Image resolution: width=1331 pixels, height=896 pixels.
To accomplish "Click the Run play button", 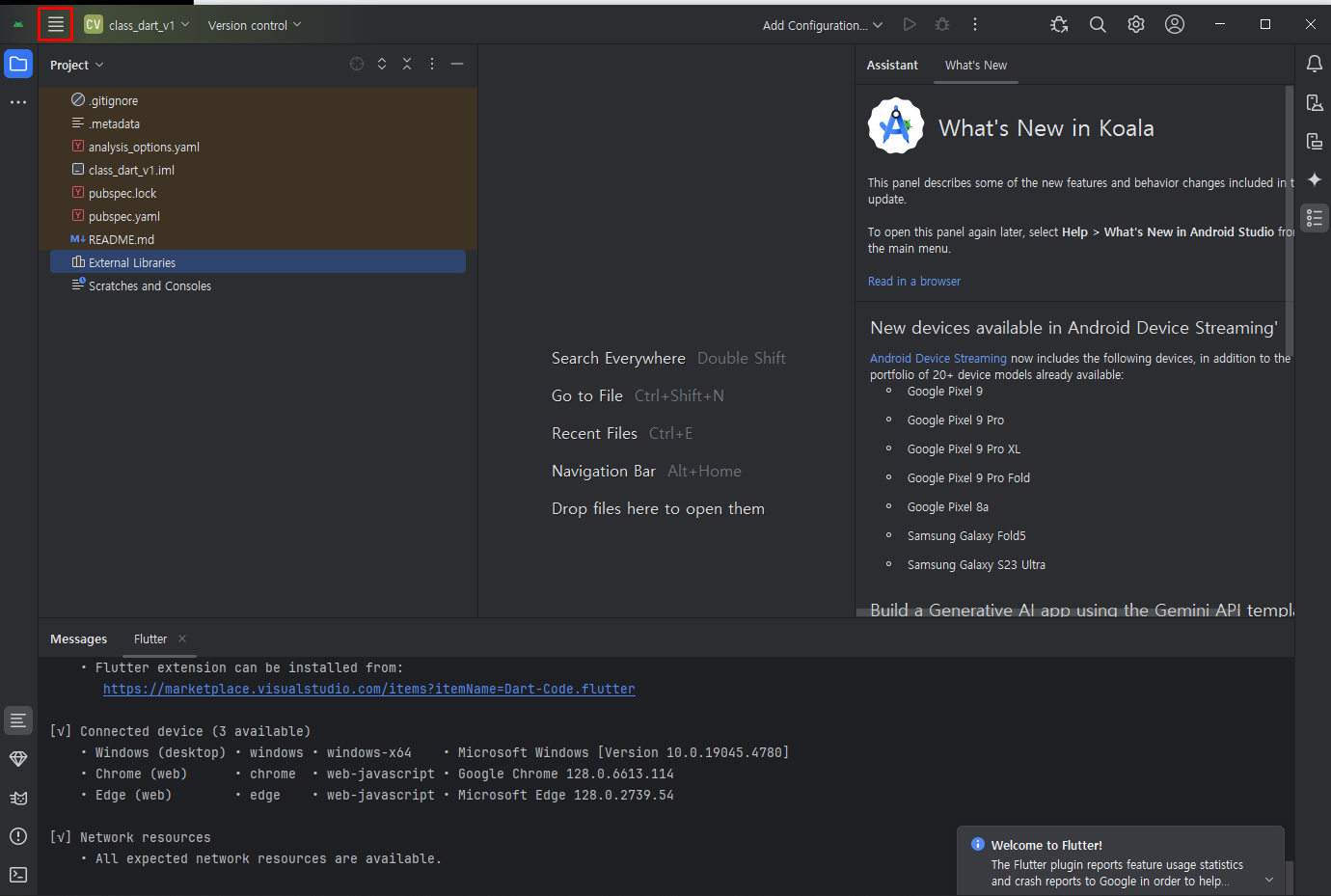I will pos(910,24).
